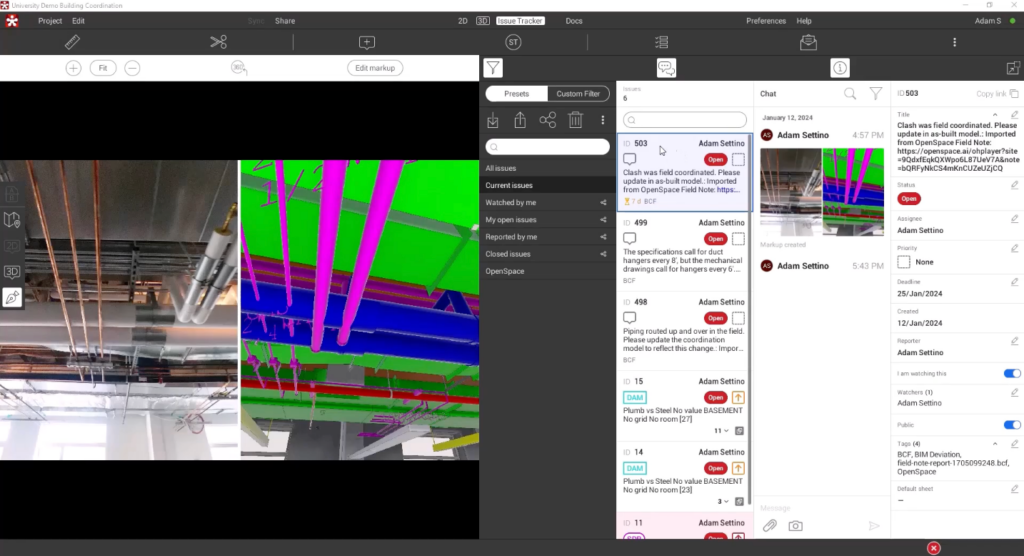The width and height of the screenshot is (1024, 556).
Task: Click the Copy link button
Action: pos(997,94)
